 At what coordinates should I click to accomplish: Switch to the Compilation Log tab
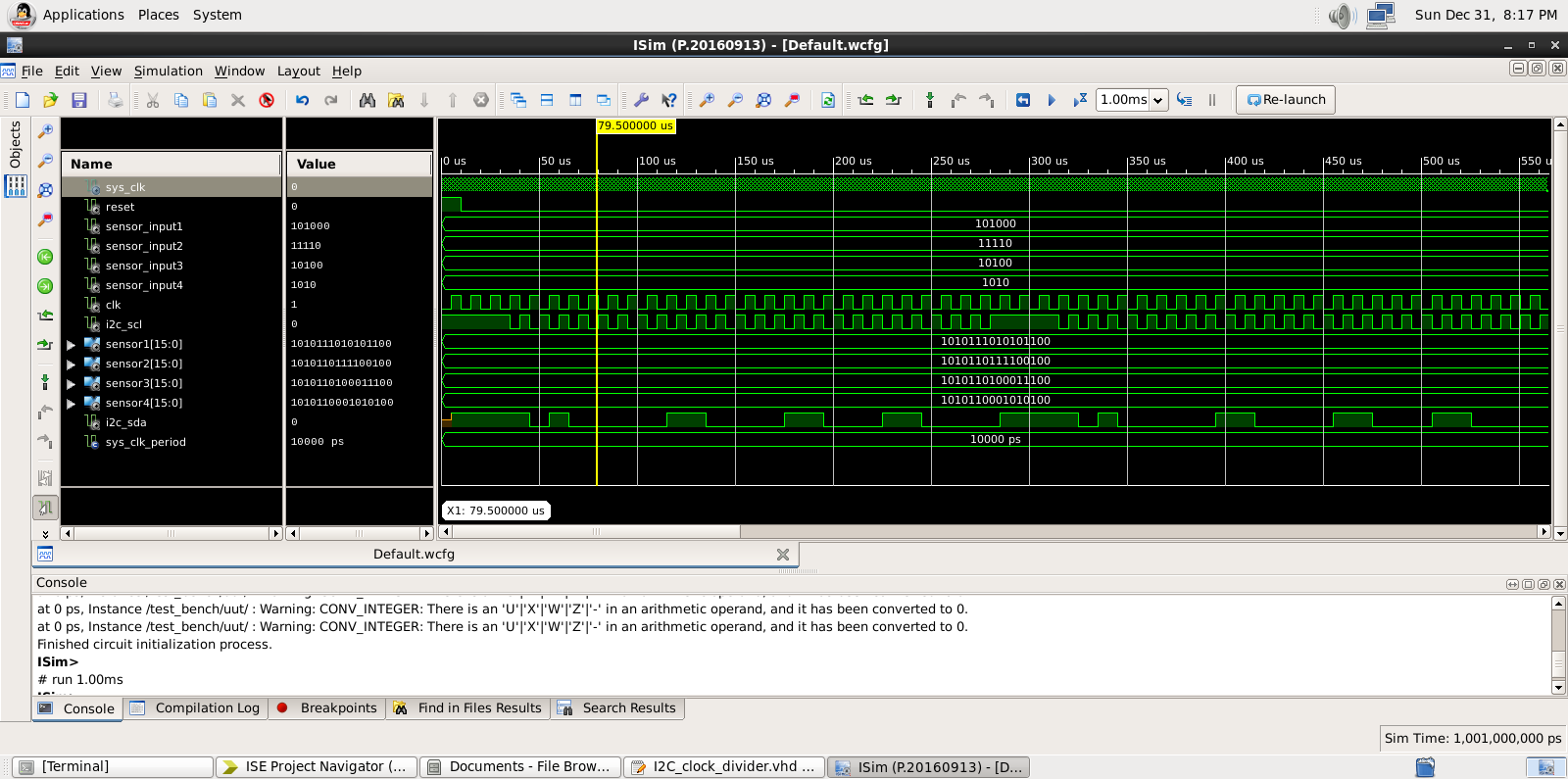196,708
